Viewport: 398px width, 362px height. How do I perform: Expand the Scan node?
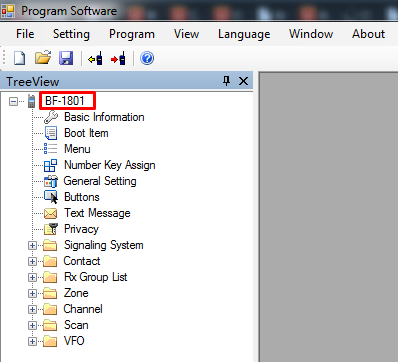click(x=32, y=326)
